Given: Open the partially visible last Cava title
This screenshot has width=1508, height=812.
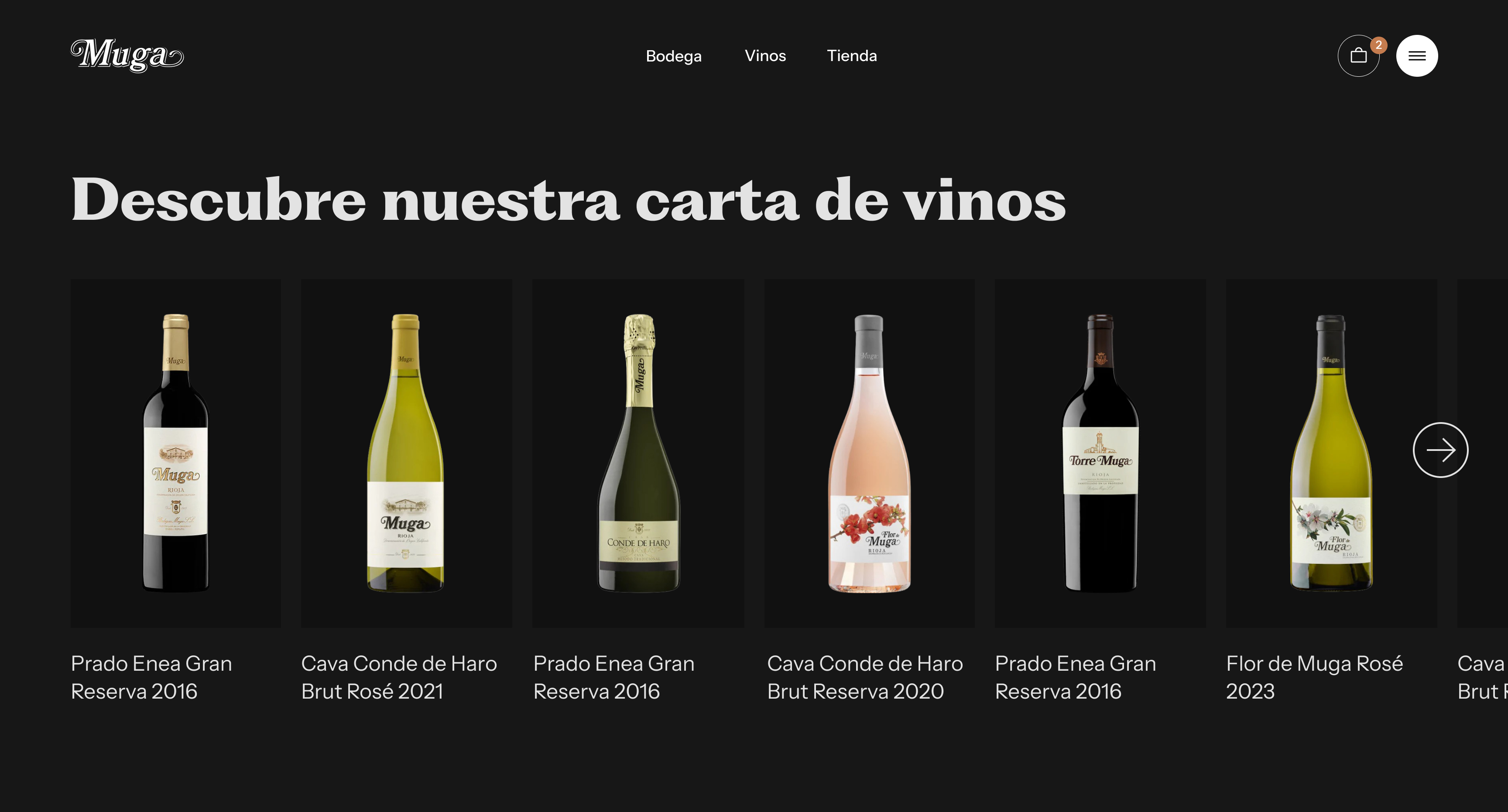Looking at the screenshot, I should [x=1482, y=677].
